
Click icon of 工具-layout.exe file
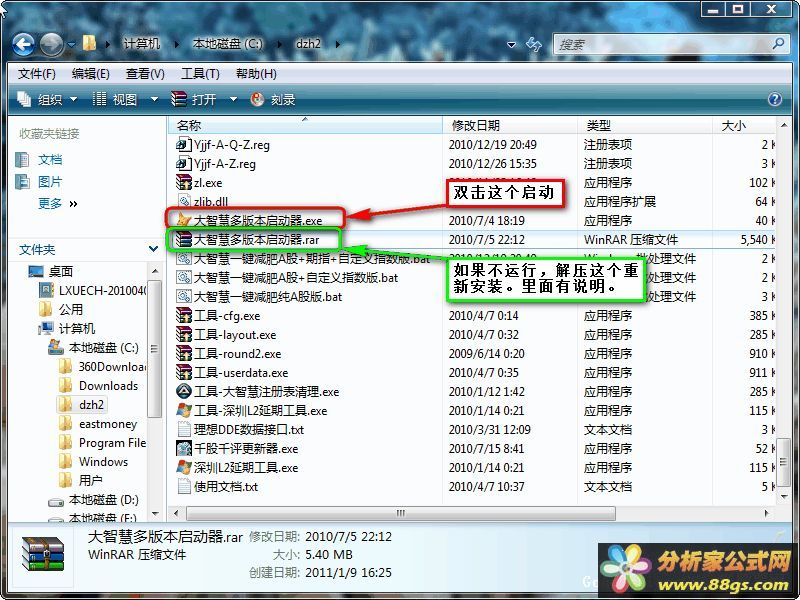click(x=183, y=335)
